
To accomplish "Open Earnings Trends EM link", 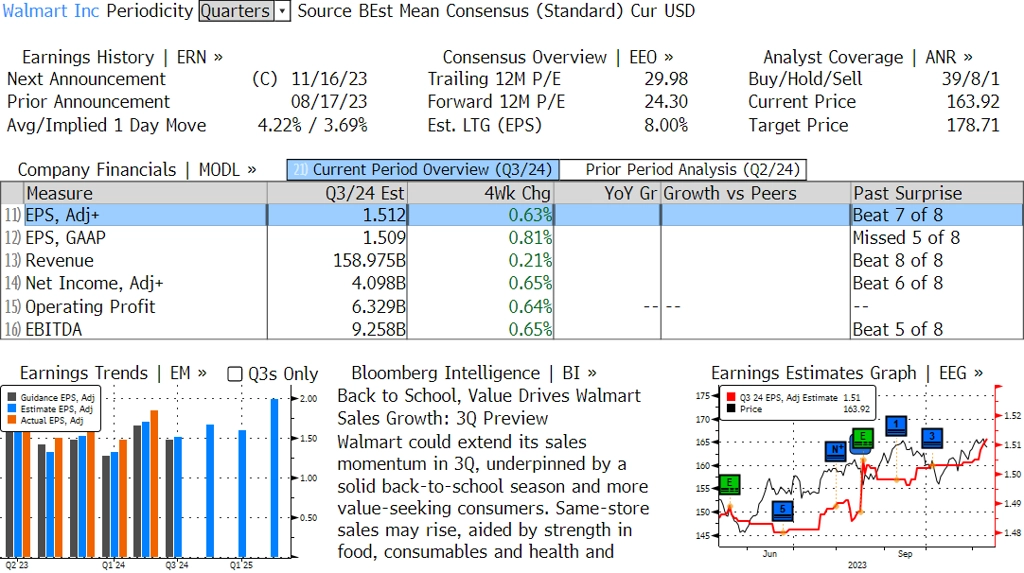I will click(113, 373).
